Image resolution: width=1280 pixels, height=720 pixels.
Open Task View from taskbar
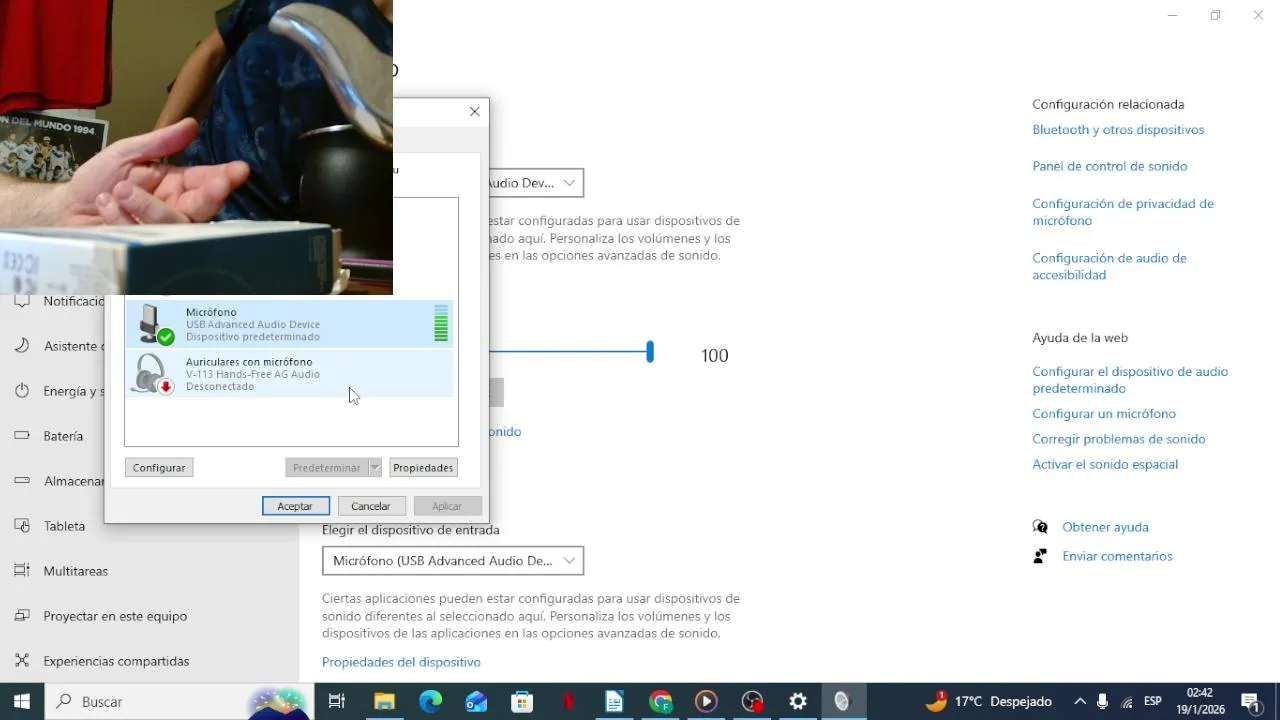click(x=337, y=702)
